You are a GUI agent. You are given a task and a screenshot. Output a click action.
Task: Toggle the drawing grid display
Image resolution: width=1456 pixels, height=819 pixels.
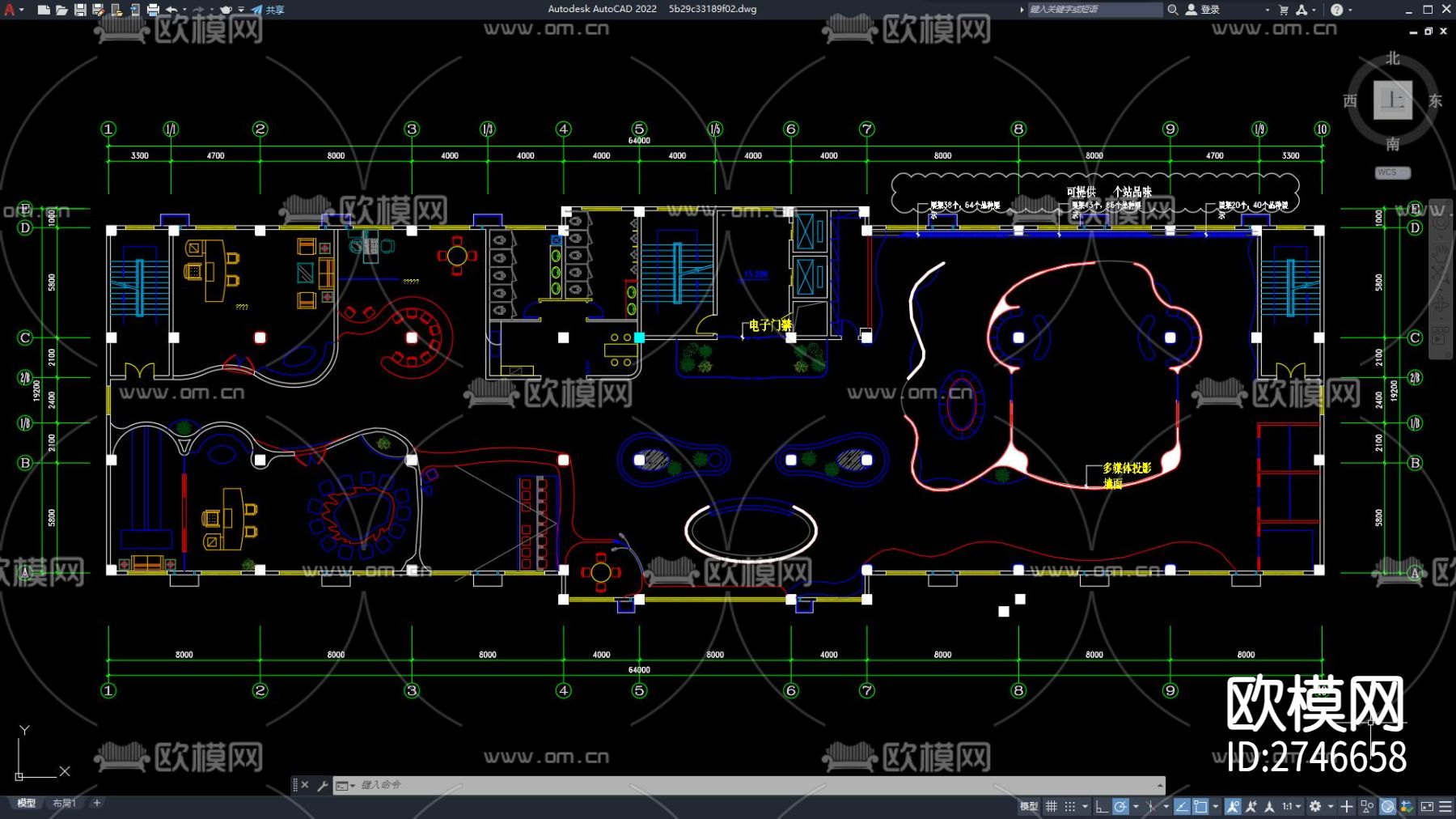(x=1052, y=806)
